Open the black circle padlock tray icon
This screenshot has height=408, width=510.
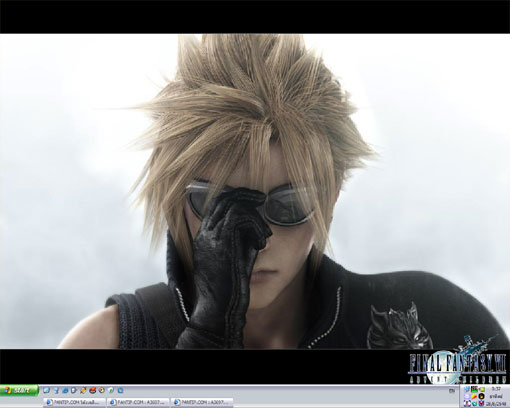(x=481, y=396)
